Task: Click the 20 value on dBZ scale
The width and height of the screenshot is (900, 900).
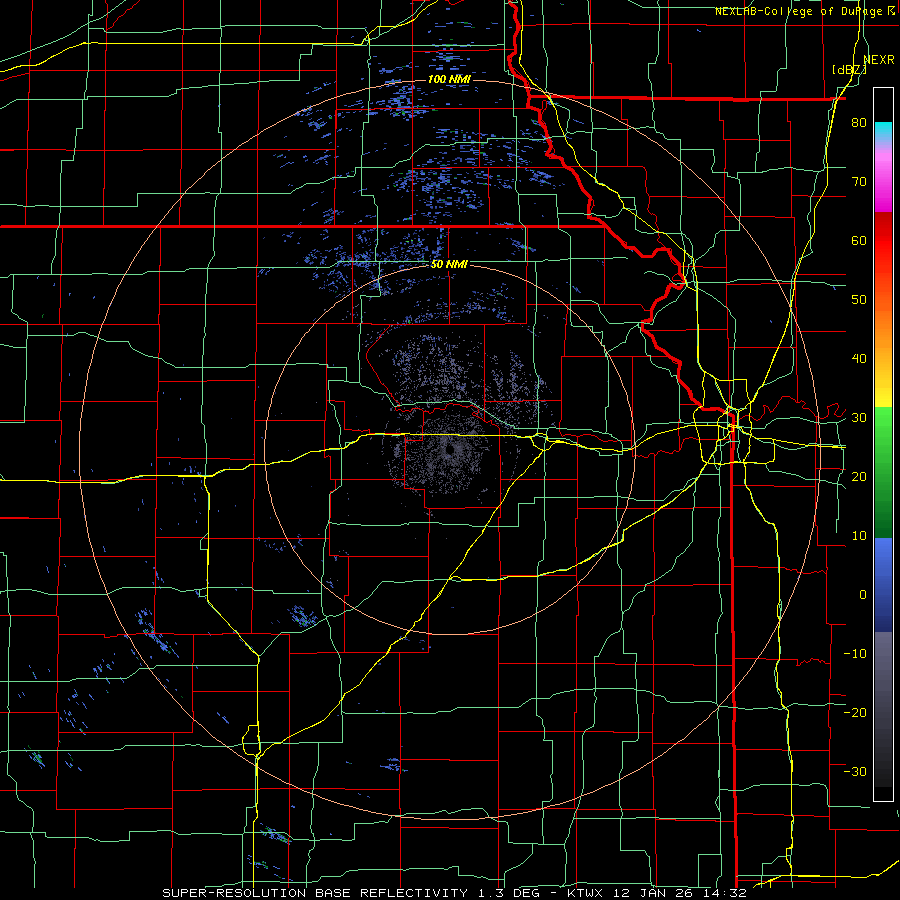Action: coord(859,476)
